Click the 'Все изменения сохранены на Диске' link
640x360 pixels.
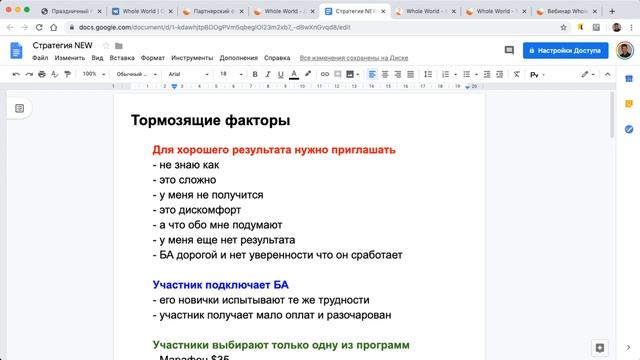tap(353, 58)
